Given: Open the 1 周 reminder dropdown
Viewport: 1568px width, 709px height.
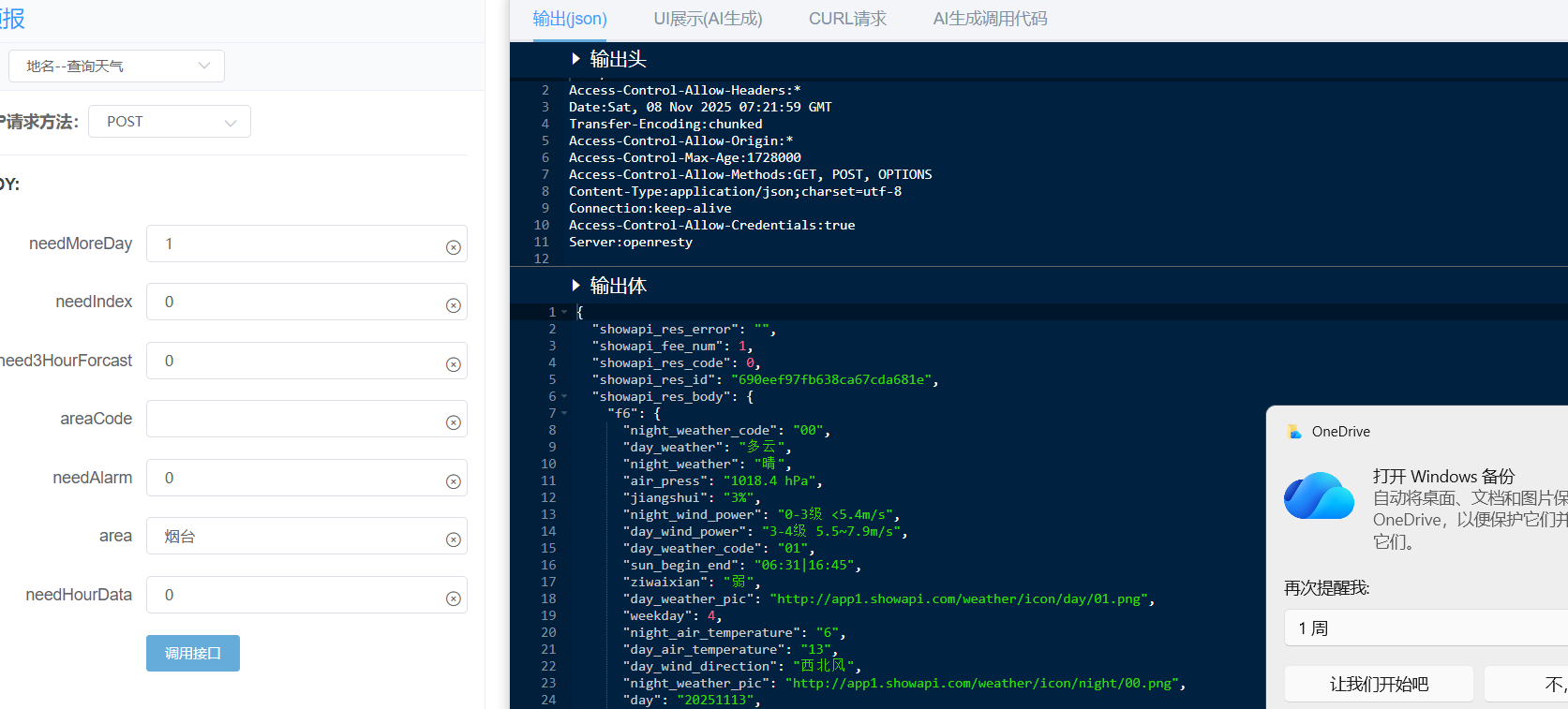Looking at the screenshot, I should tap(1426, 628).
